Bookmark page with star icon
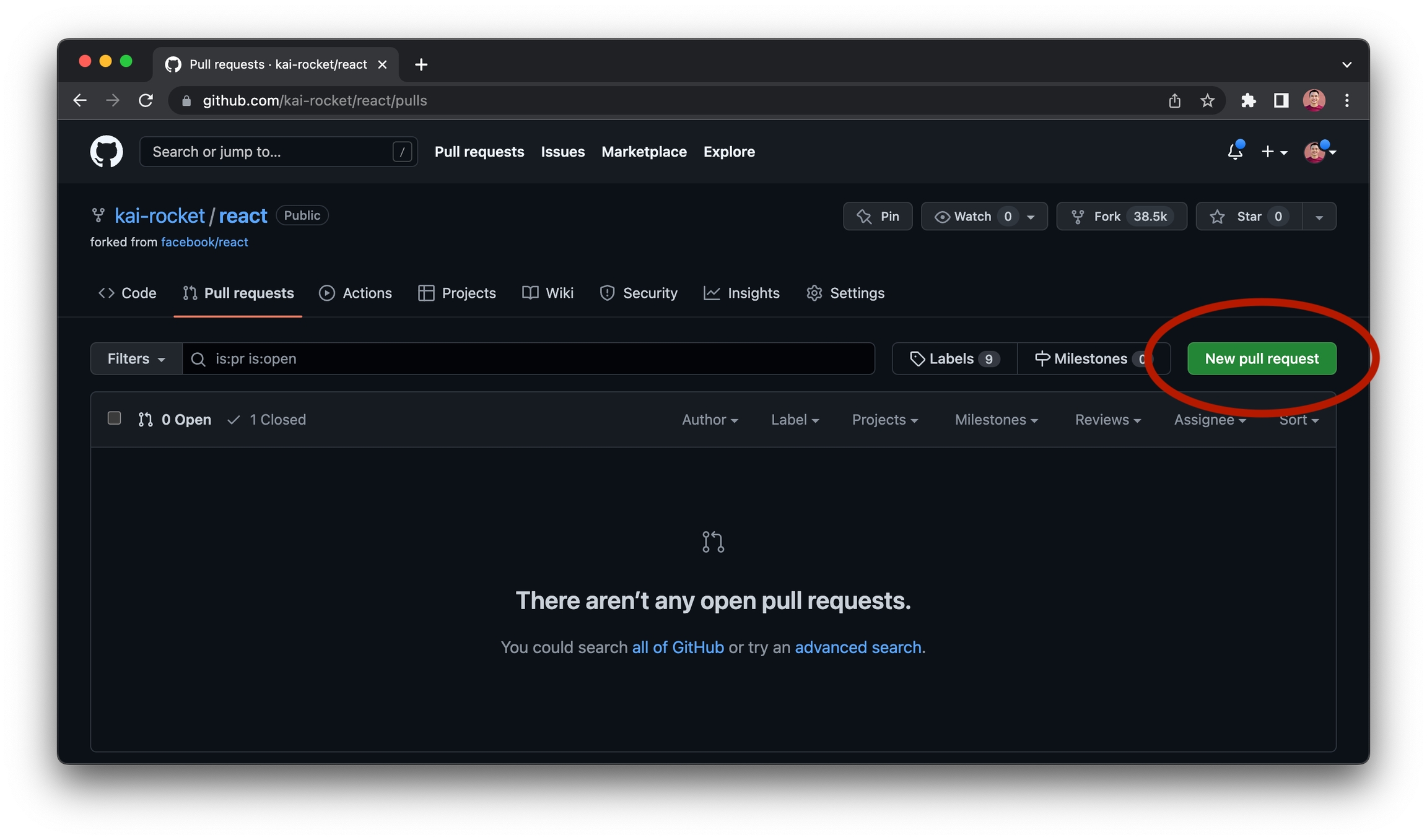This screenshot has width=1427, height=840. (1207, 100)
